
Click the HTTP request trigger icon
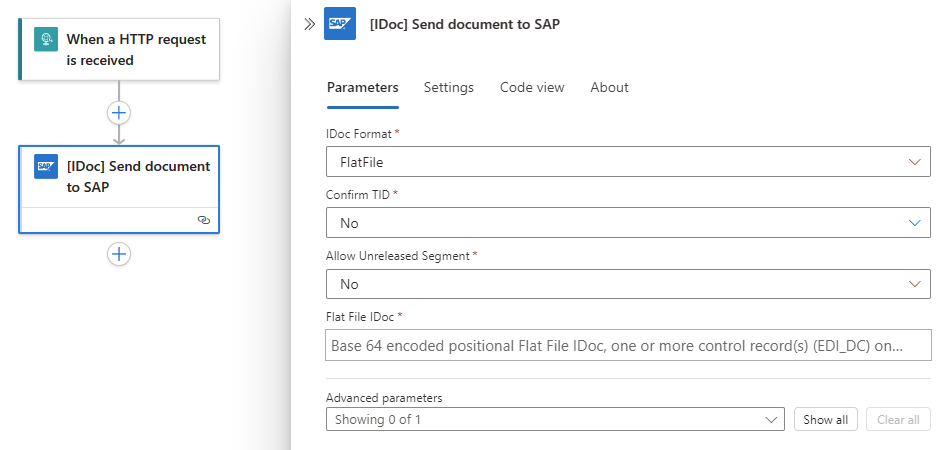[x=46, y=40]
